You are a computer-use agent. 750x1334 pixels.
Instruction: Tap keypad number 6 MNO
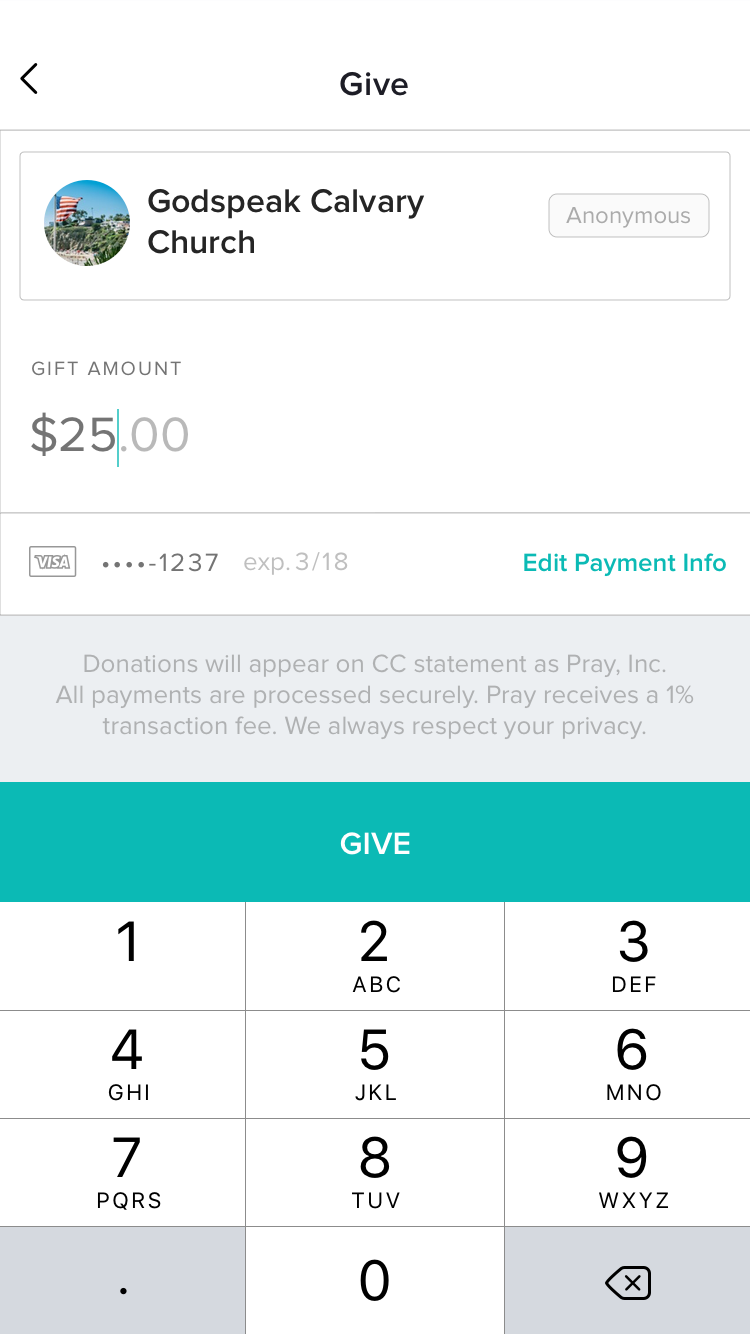tap(628, 1064)
